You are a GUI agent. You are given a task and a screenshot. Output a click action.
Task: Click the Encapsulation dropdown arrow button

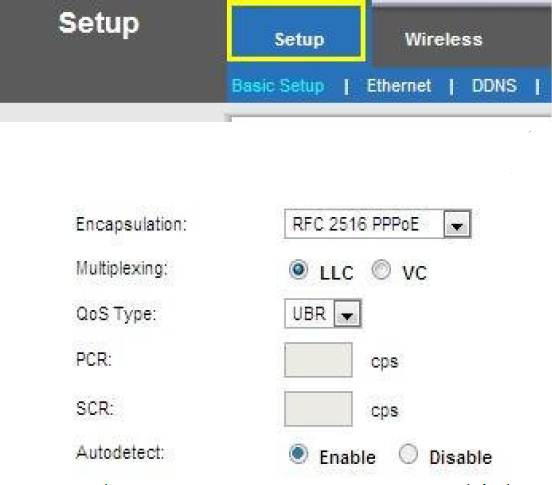point(457,224)
